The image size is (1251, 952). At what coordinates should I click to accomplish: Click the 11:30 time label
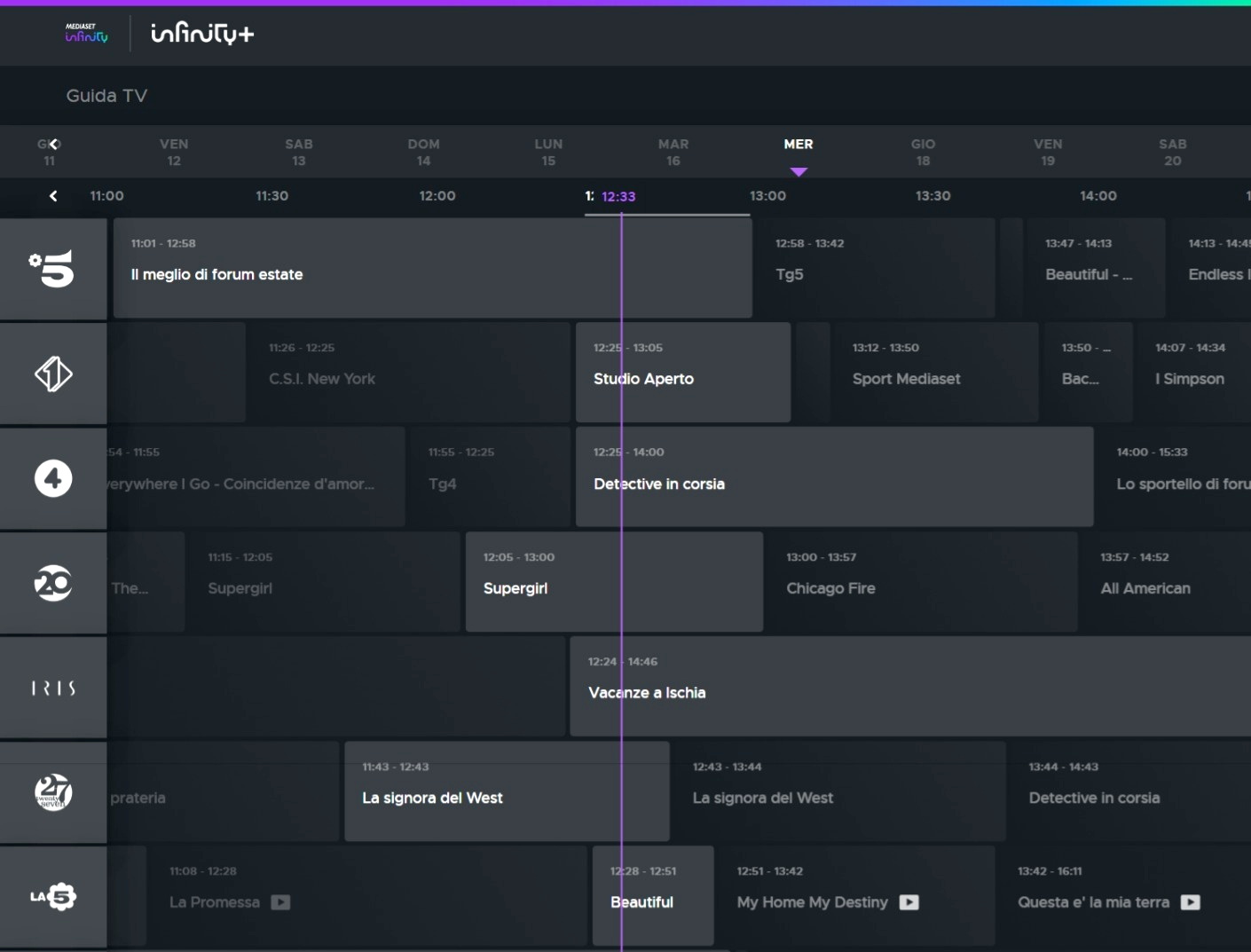271,196
